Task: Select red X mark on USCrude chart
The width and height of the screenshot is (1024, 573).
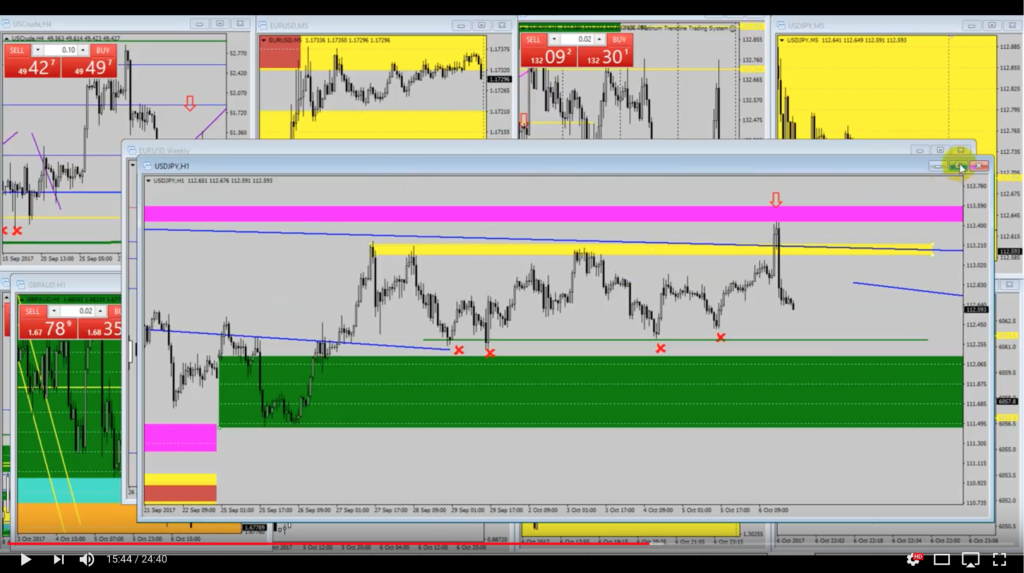Action: (x=17, y=231)
